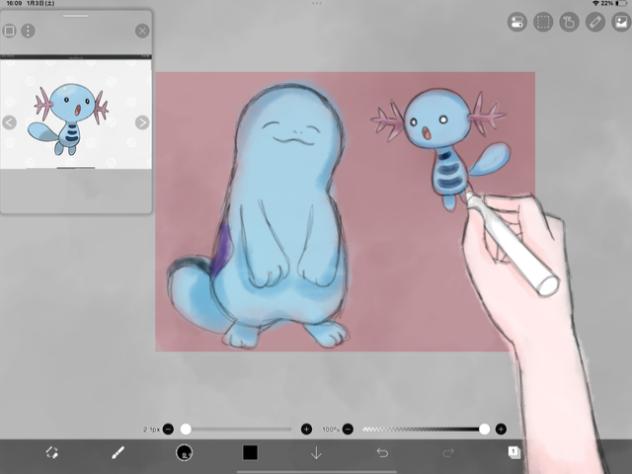
Task: Open brush settings via round brush preview
Action: pyautogui.click(x=185, y=453)
